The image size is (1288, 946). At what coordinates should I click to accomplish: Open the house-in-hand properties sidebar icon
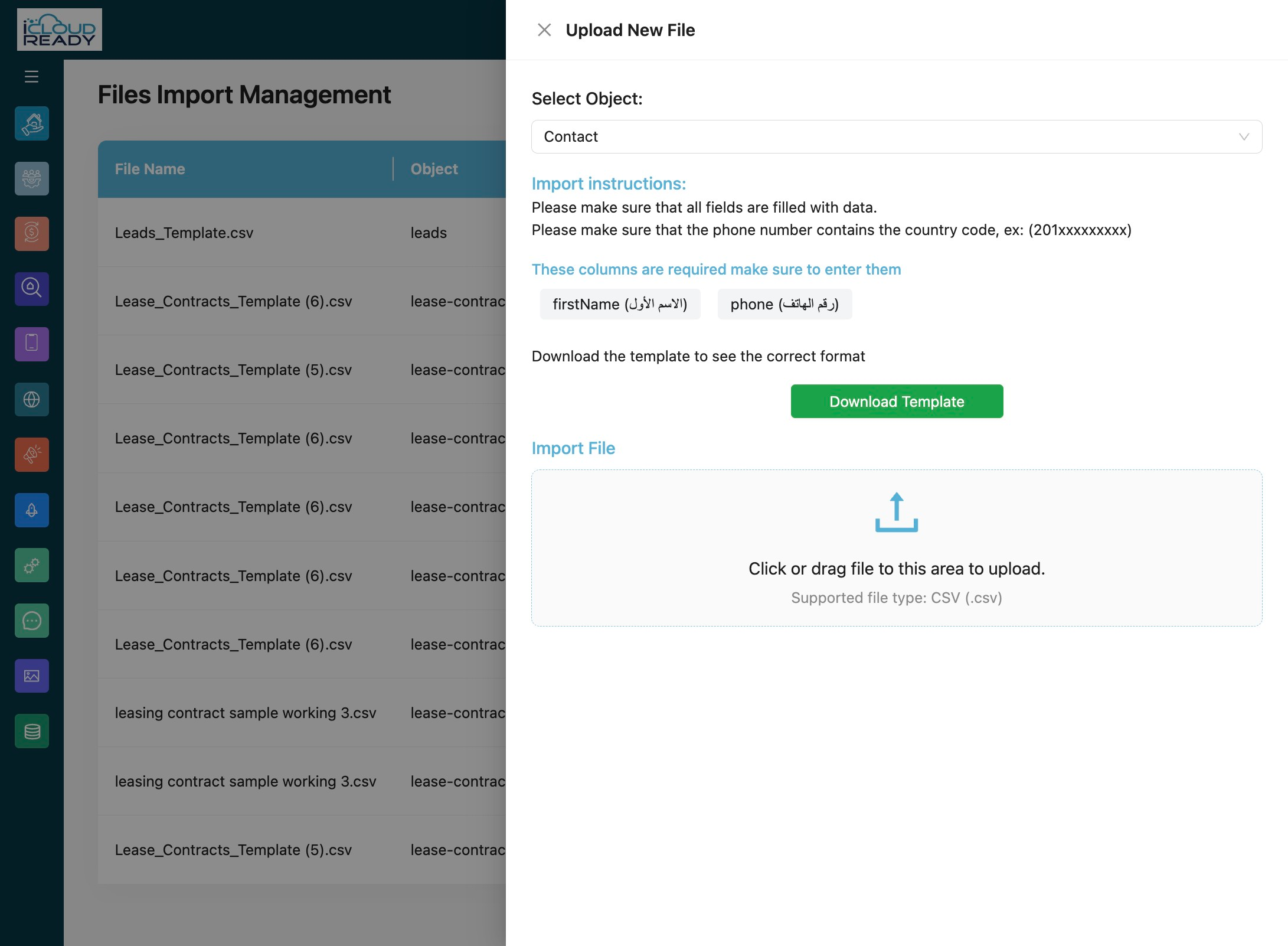pos(32,123)
